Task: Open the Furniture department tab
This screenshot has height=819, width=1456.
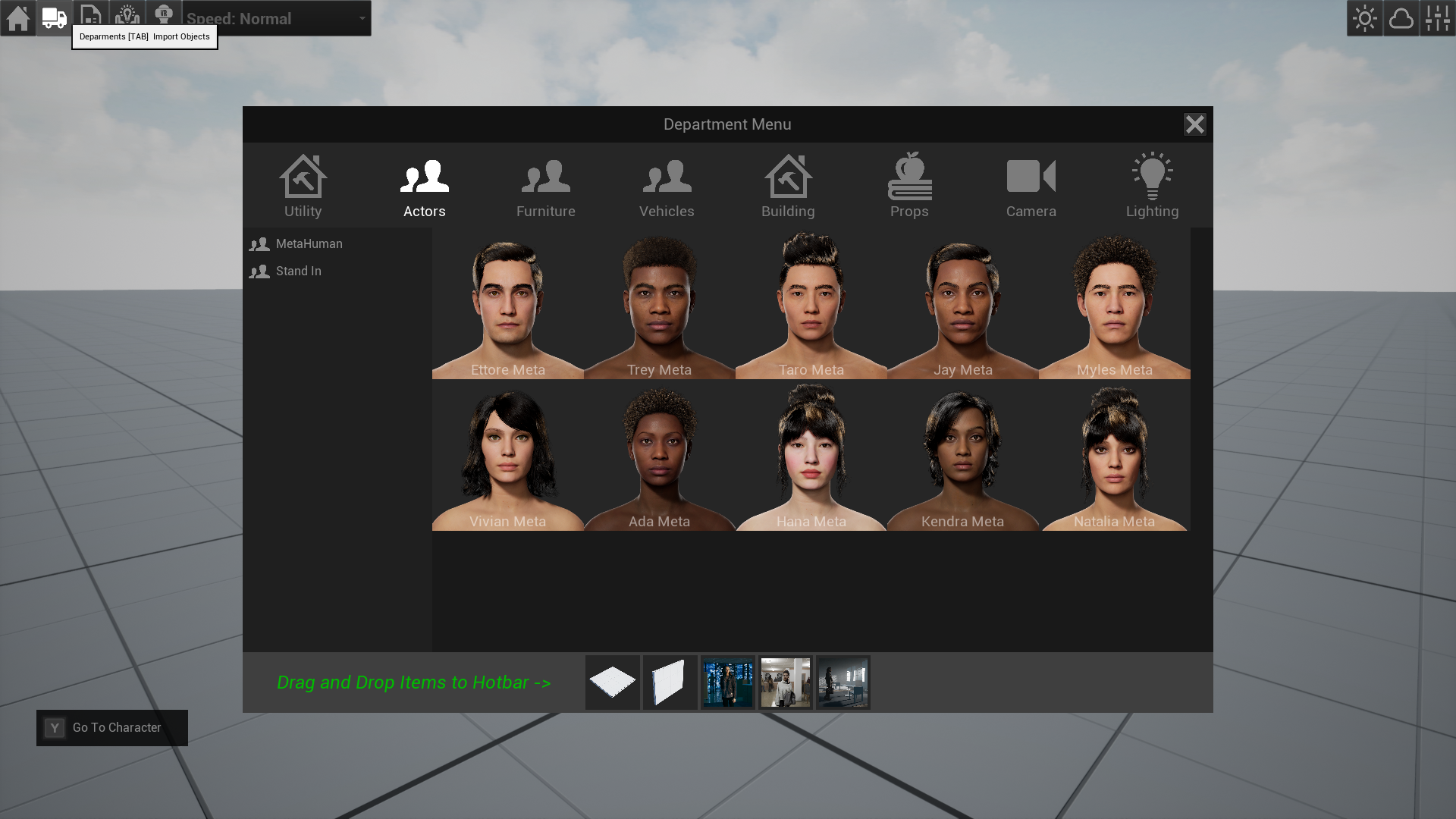Action: pyautogui.click(x=546, y=186)
